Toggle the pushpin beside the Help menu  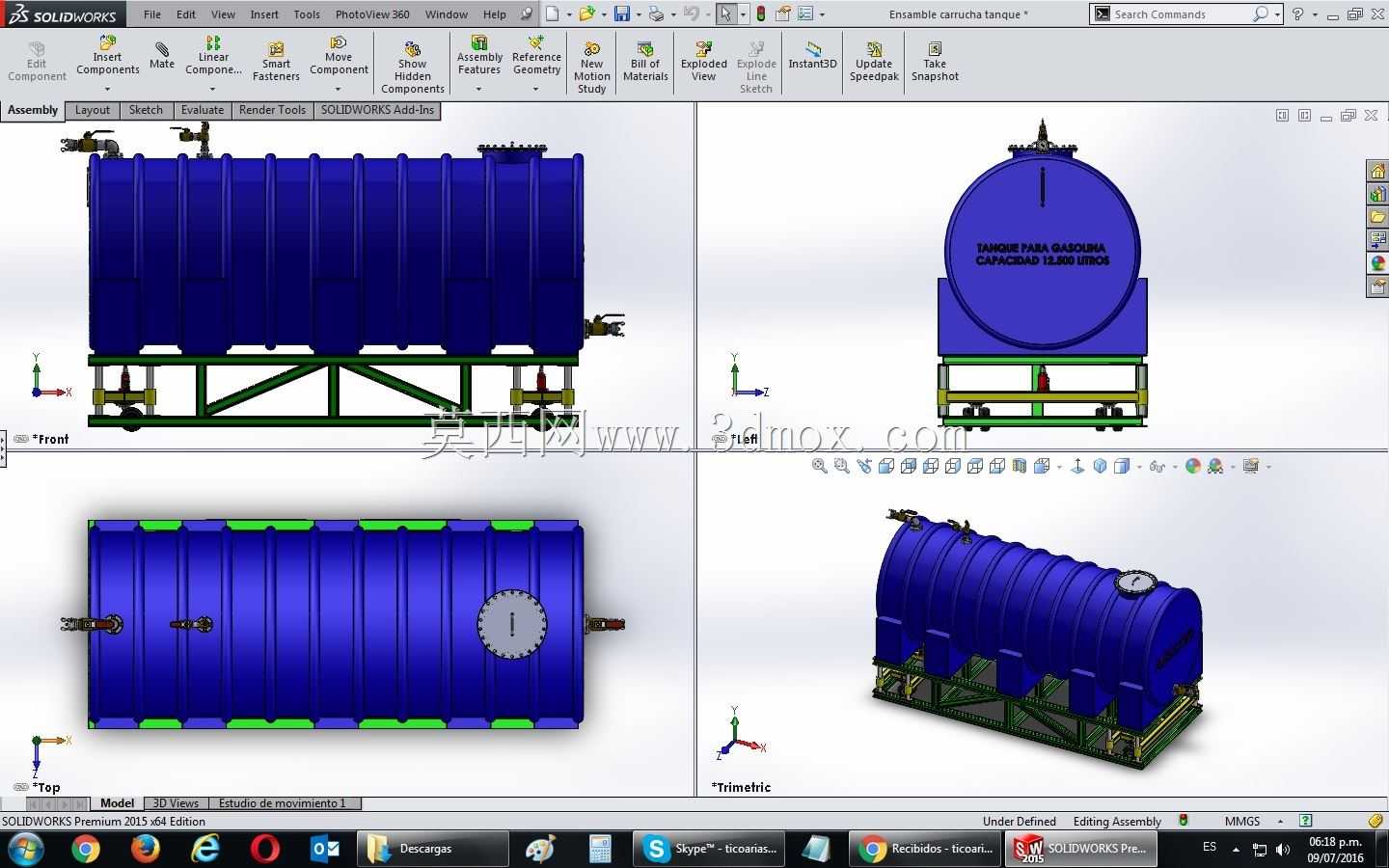[526, 14]
